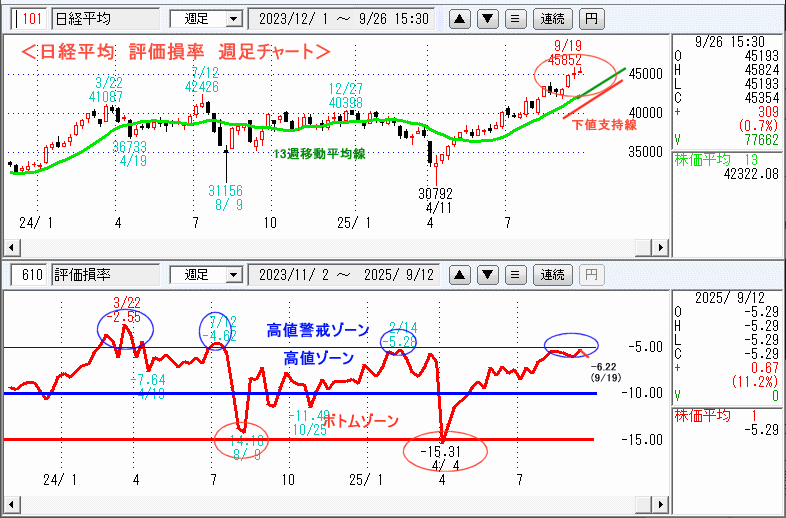Click right scroll arrow of top chart scrollbar
This screenshot has width=786, height=518.
(657, 247)
